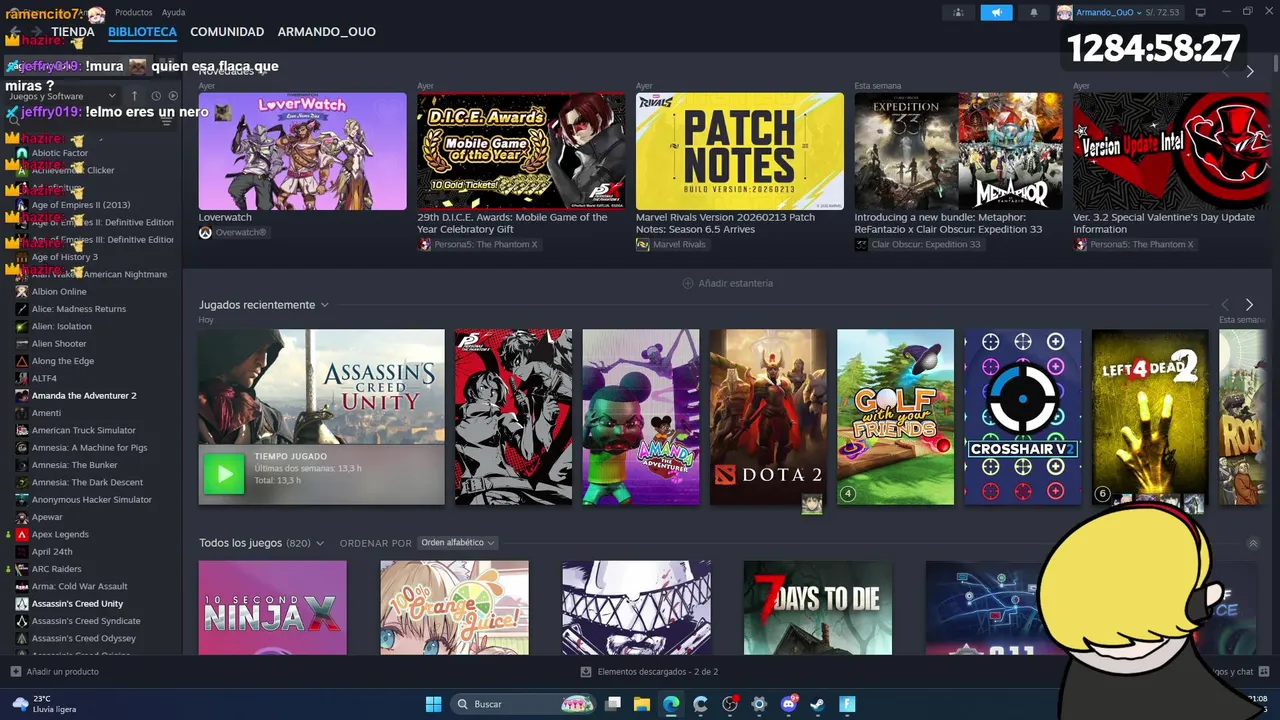This screenshot has width=1280, height=720.
Task: Collapse the Todos los juegos shelf using the chevron
Action: click(1253, 543)
